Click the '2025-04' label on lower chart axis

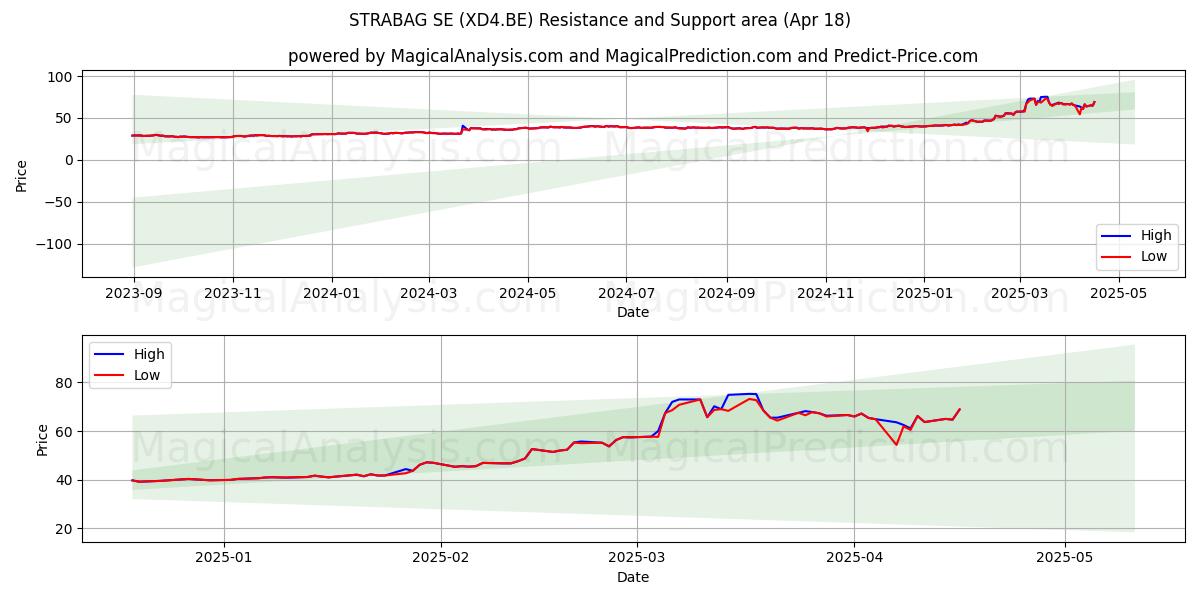(x=854, y=560)
